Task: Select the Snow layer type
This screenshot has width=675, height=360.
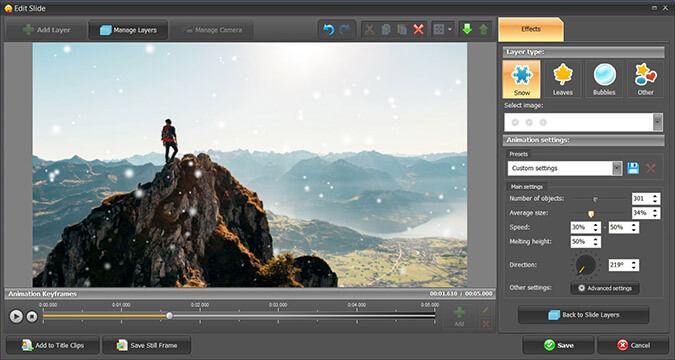Action: [x=522, y=79]
